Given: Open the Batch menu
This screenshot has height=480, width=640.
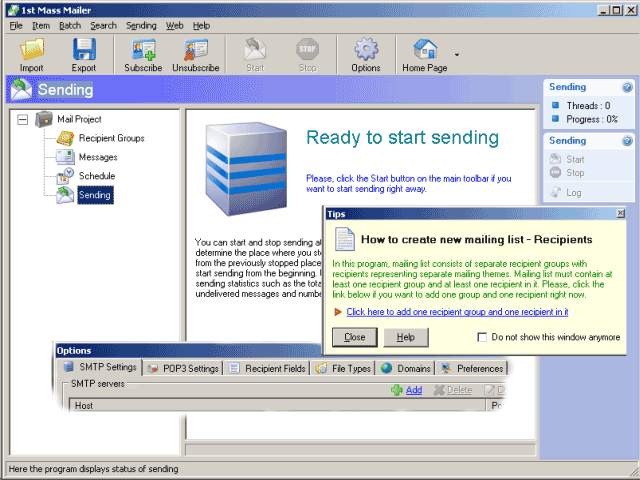Looking at the screenshot, I should point(70,25).
